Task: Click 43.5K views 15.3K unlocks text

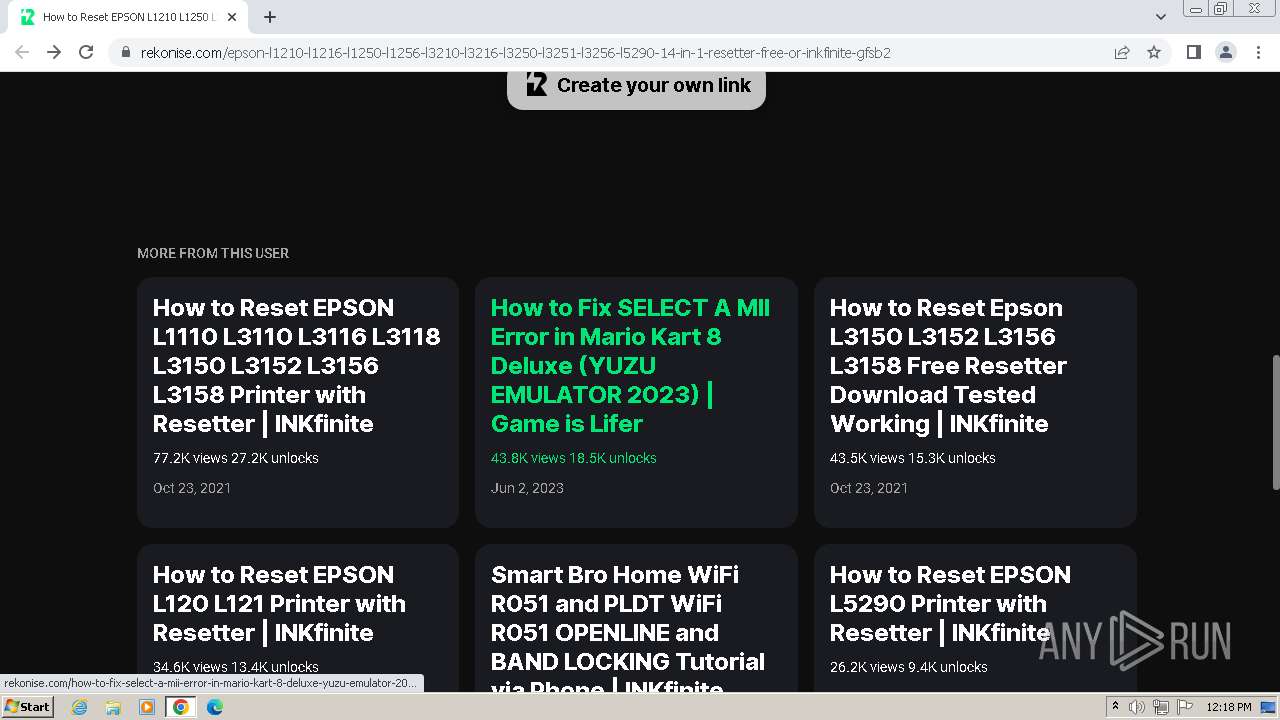Action: tap(913, 458)
